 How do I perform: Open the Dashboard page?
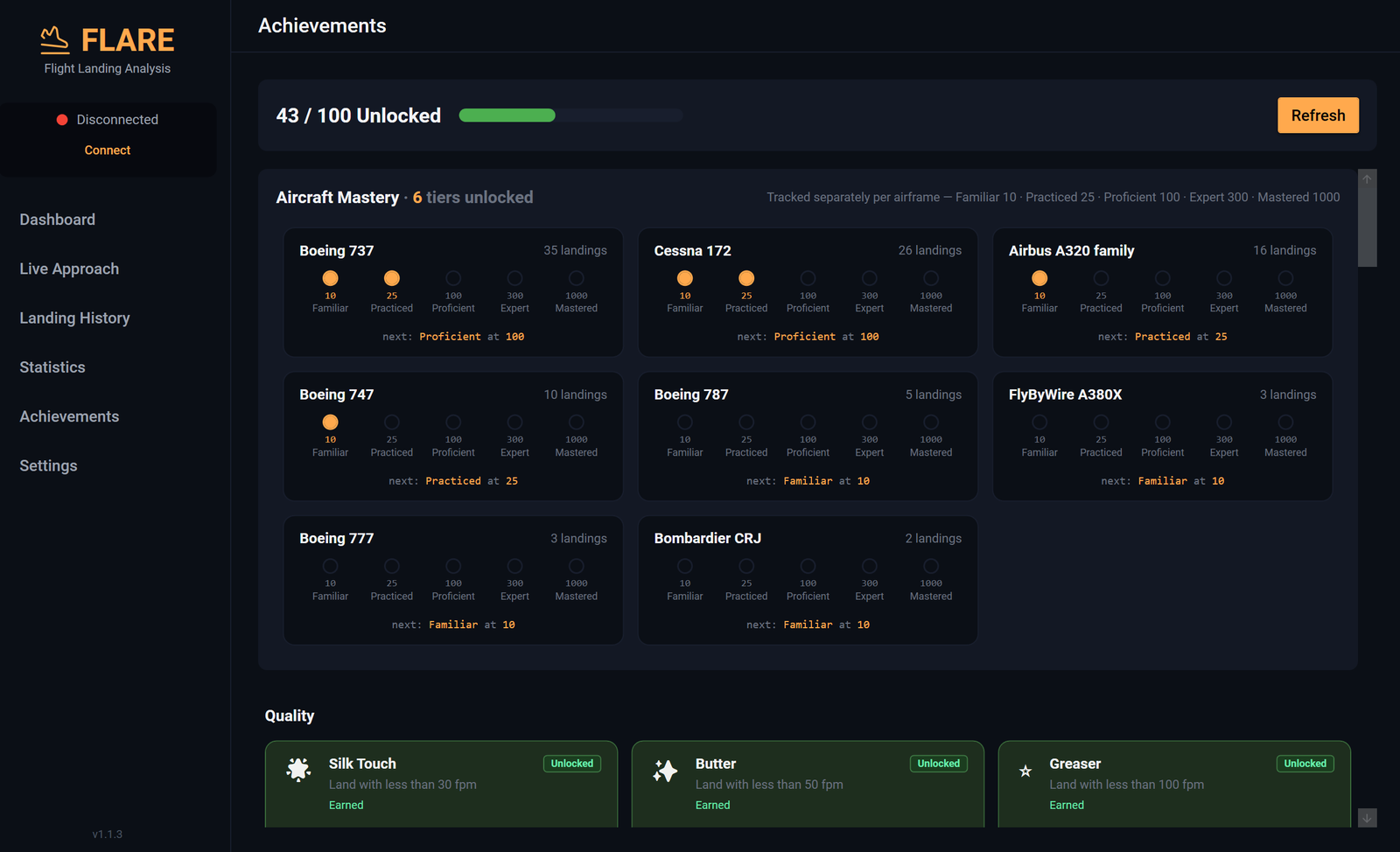tap(58, 220)
